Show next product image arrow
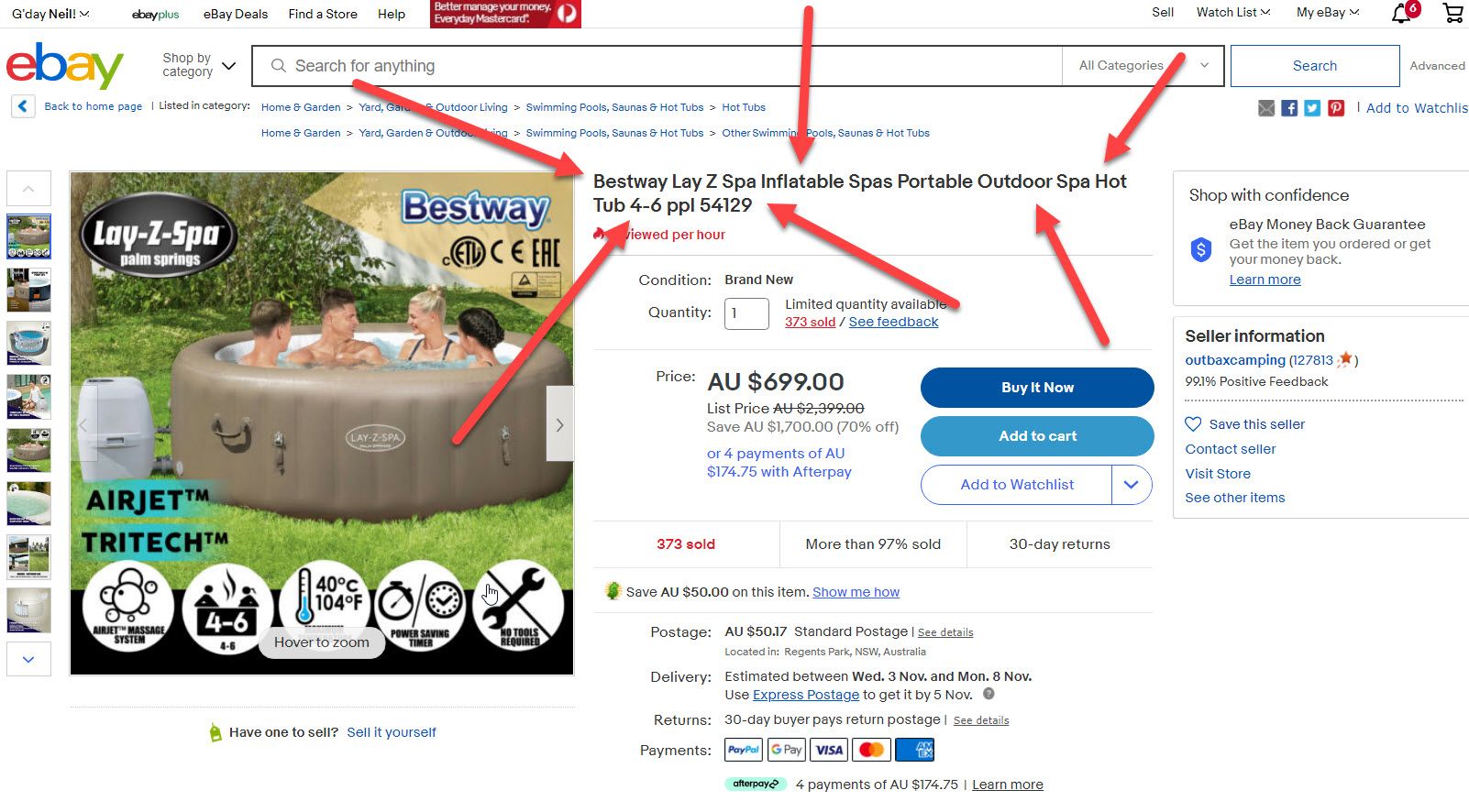 [559, 423]
